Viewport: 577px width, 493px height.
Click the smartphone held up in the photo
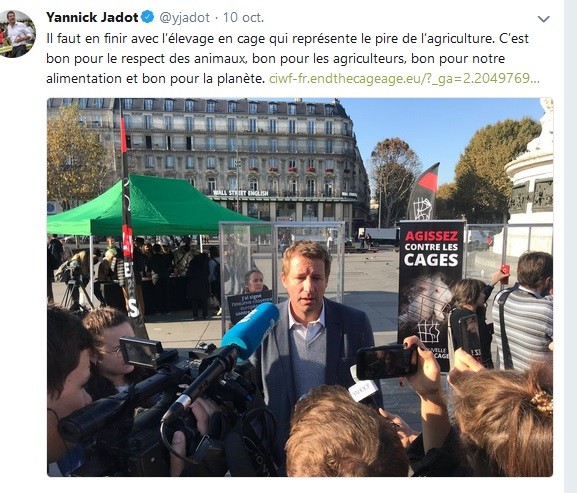[386, 362]
